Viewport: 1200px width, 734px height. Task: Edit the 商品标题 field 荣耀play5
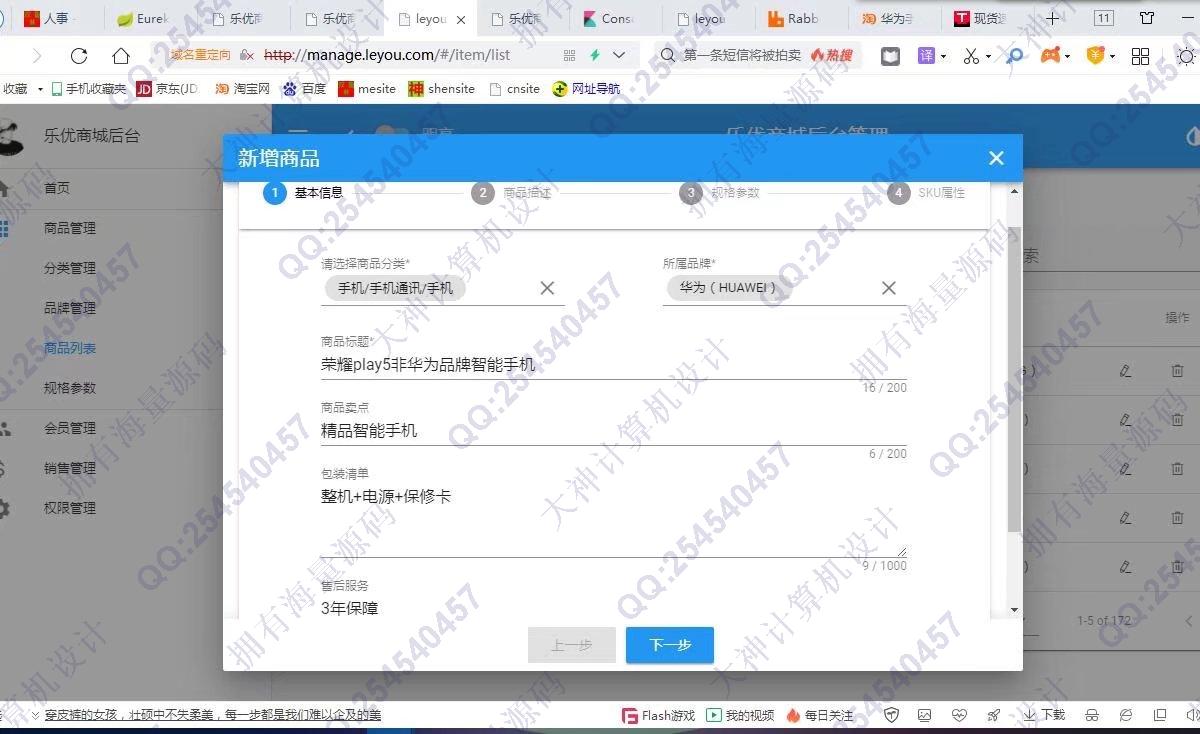click(x=613, y=365)
